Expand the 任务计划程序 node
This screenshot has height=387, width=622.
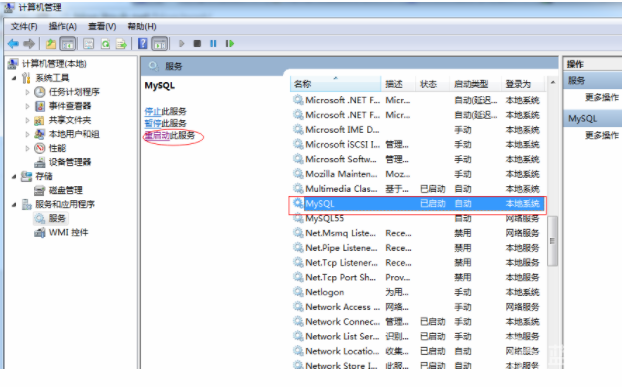27,92
